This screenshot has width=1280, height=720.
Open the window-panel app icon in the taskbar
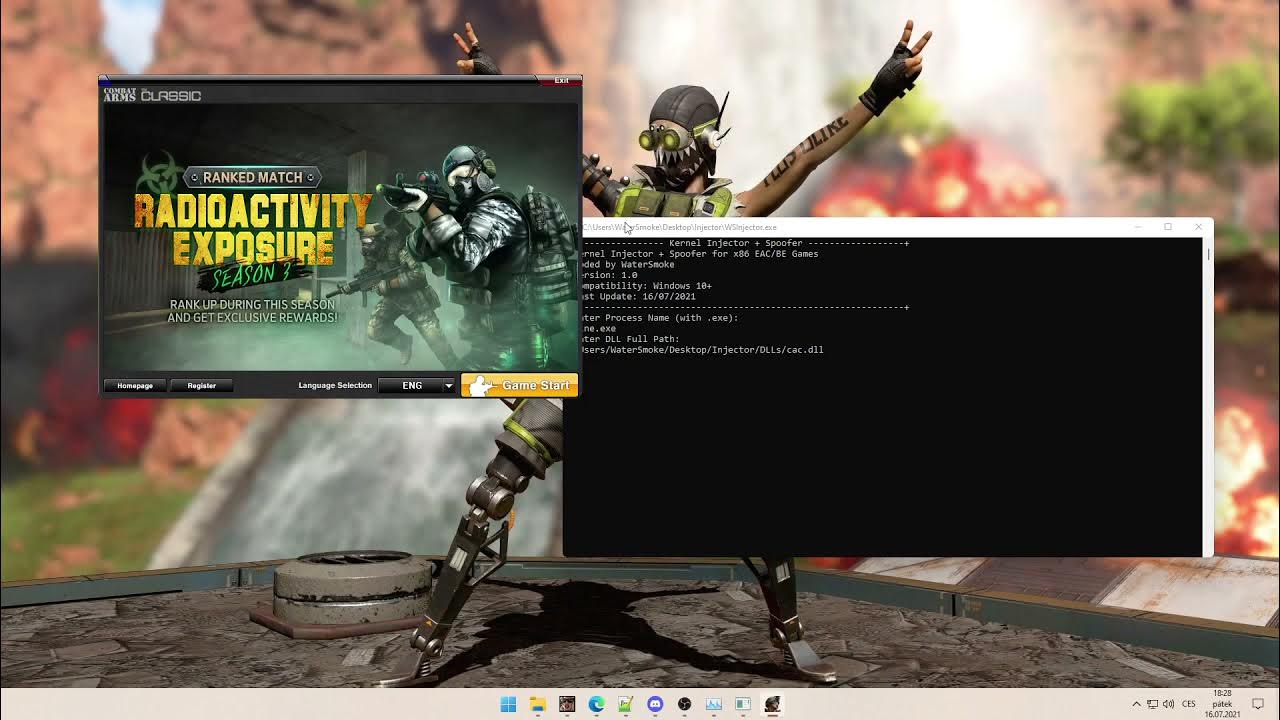743,704
